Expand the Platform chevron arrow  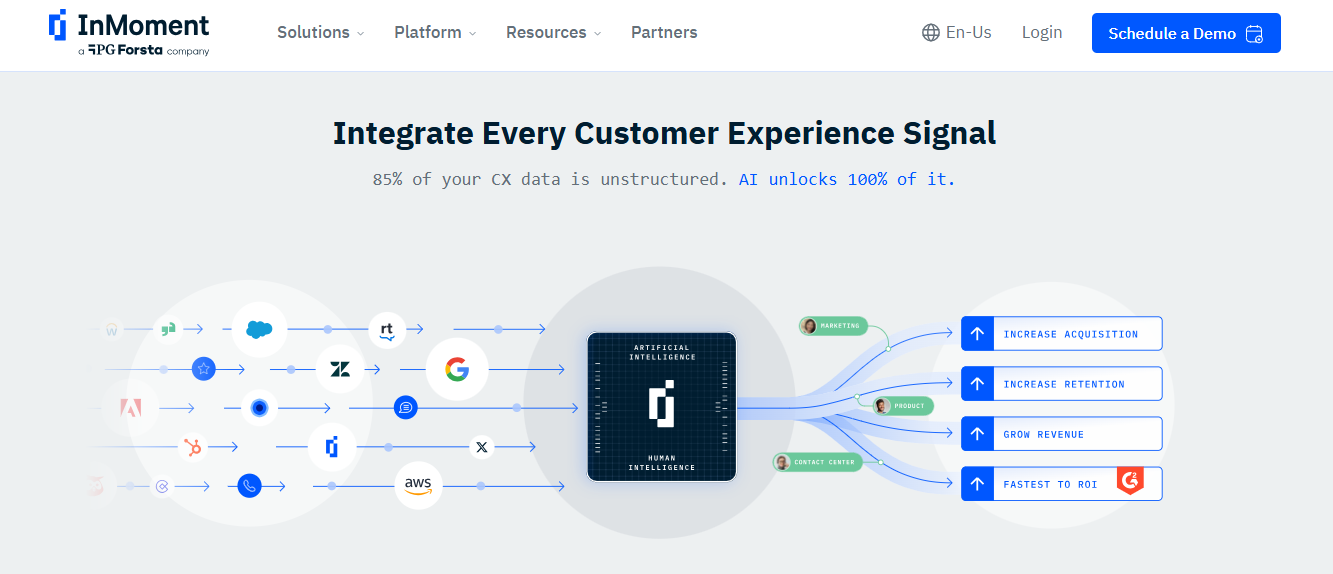pyautogui.click(x=472, y=33)
